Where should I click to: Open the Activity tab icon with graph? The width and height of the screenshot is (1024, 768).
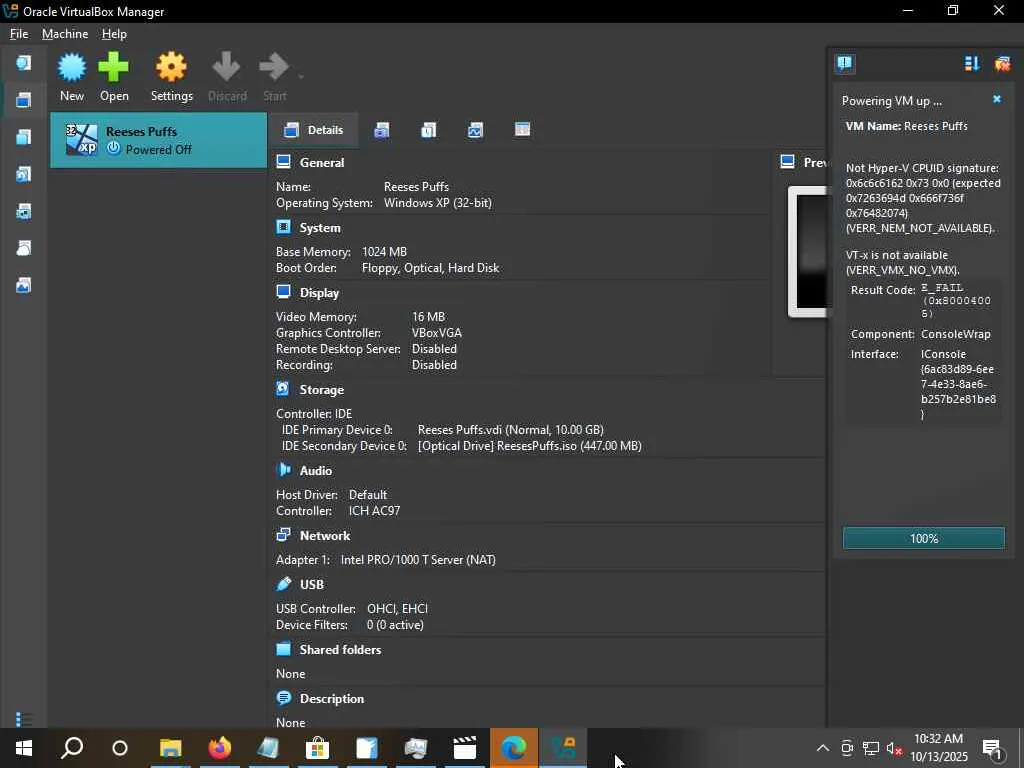point(475,130)
